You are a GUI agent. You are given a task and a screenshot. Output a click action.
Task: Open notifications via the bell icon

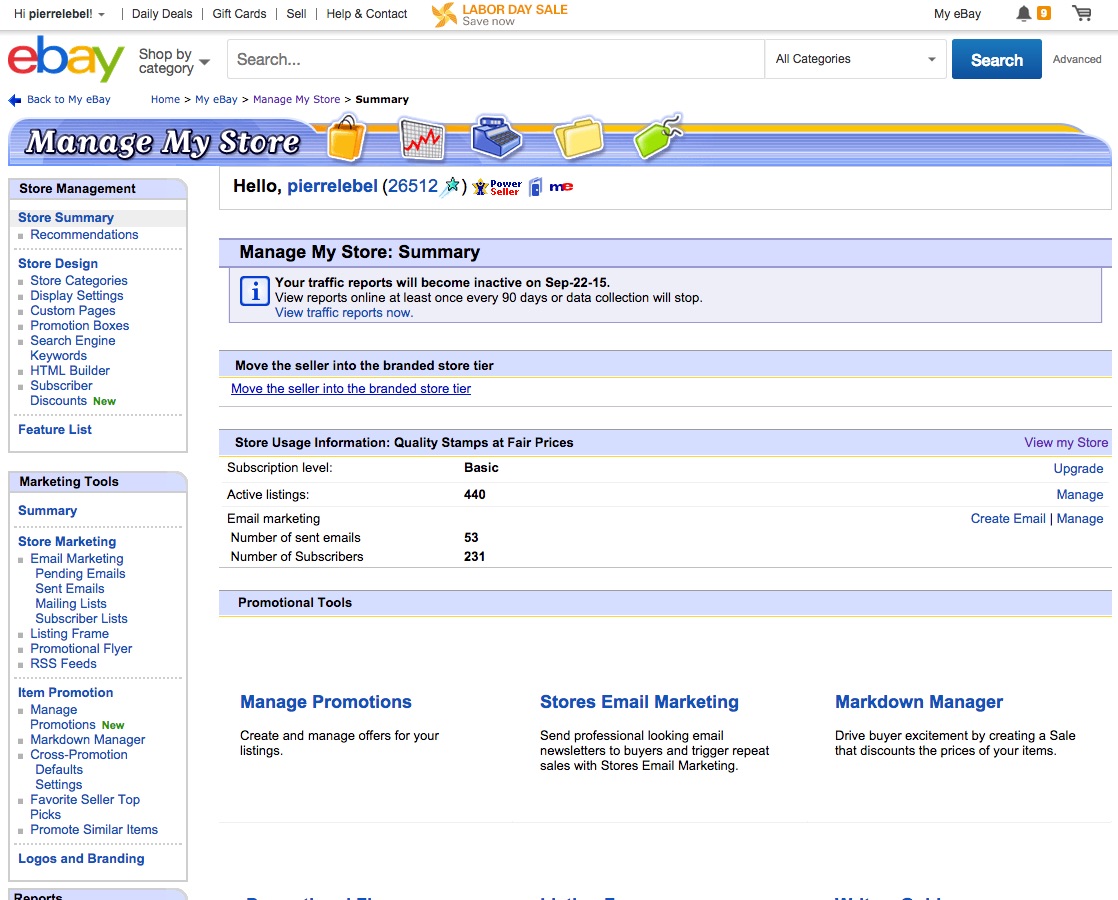pos(1022,14)
